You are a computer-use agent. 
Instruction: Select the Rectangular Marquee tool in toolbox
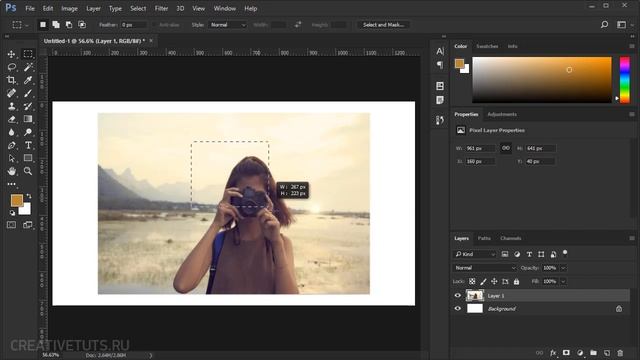[28, 54]
